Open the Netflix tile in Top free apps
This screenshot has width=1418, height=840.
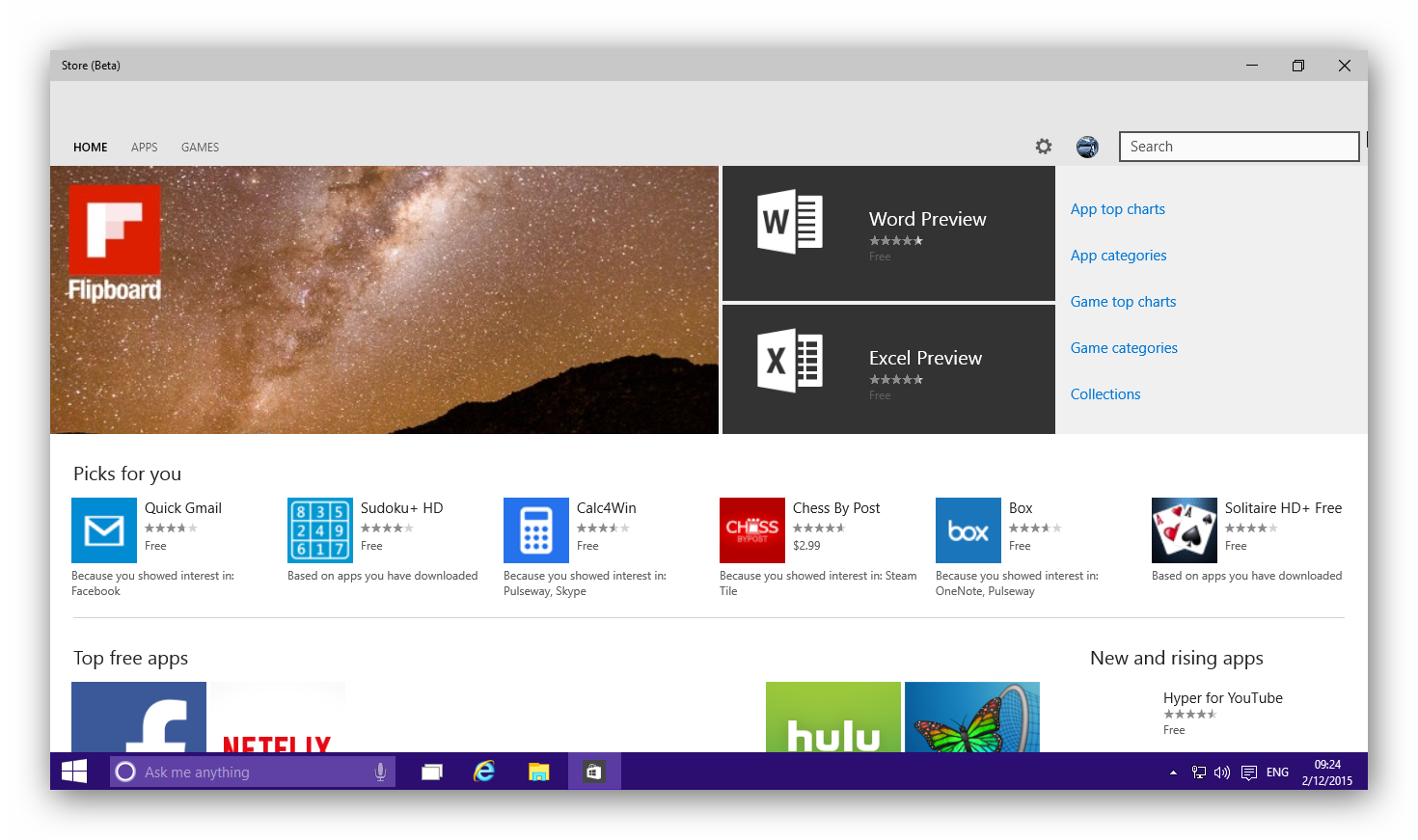(x=278, y=717)
